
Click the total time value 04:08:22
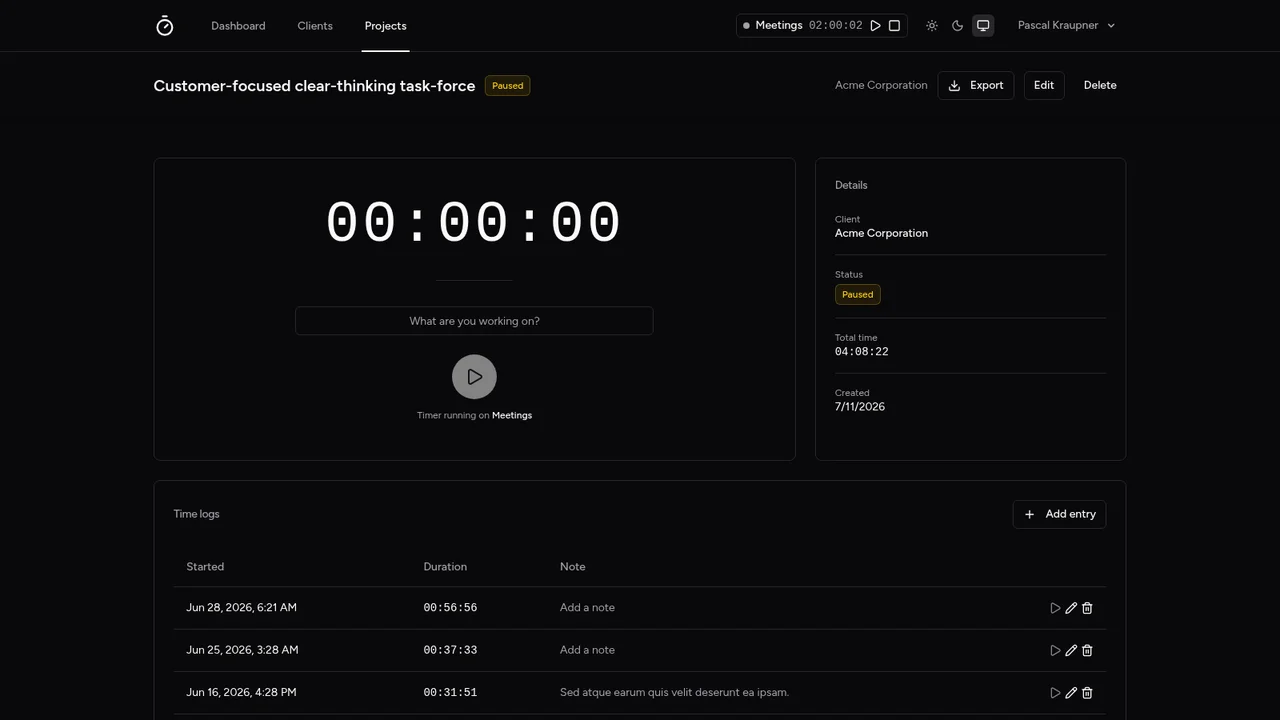tap(862, 352)
